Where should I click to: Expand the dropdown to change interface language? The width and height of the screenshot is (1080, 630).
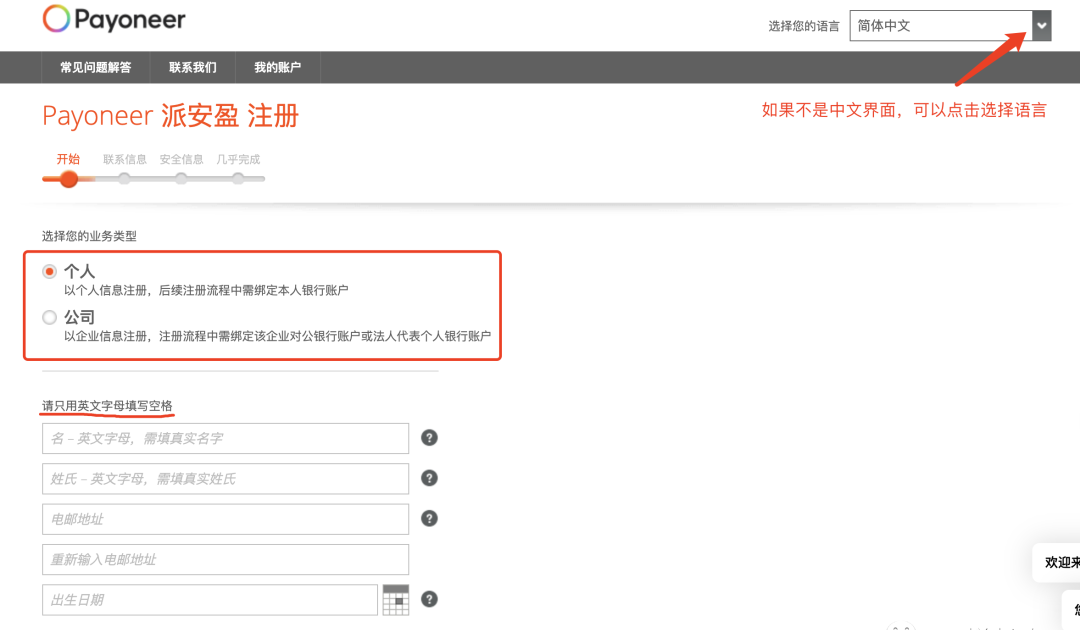pyautogui.click(x=1041, y=25)
